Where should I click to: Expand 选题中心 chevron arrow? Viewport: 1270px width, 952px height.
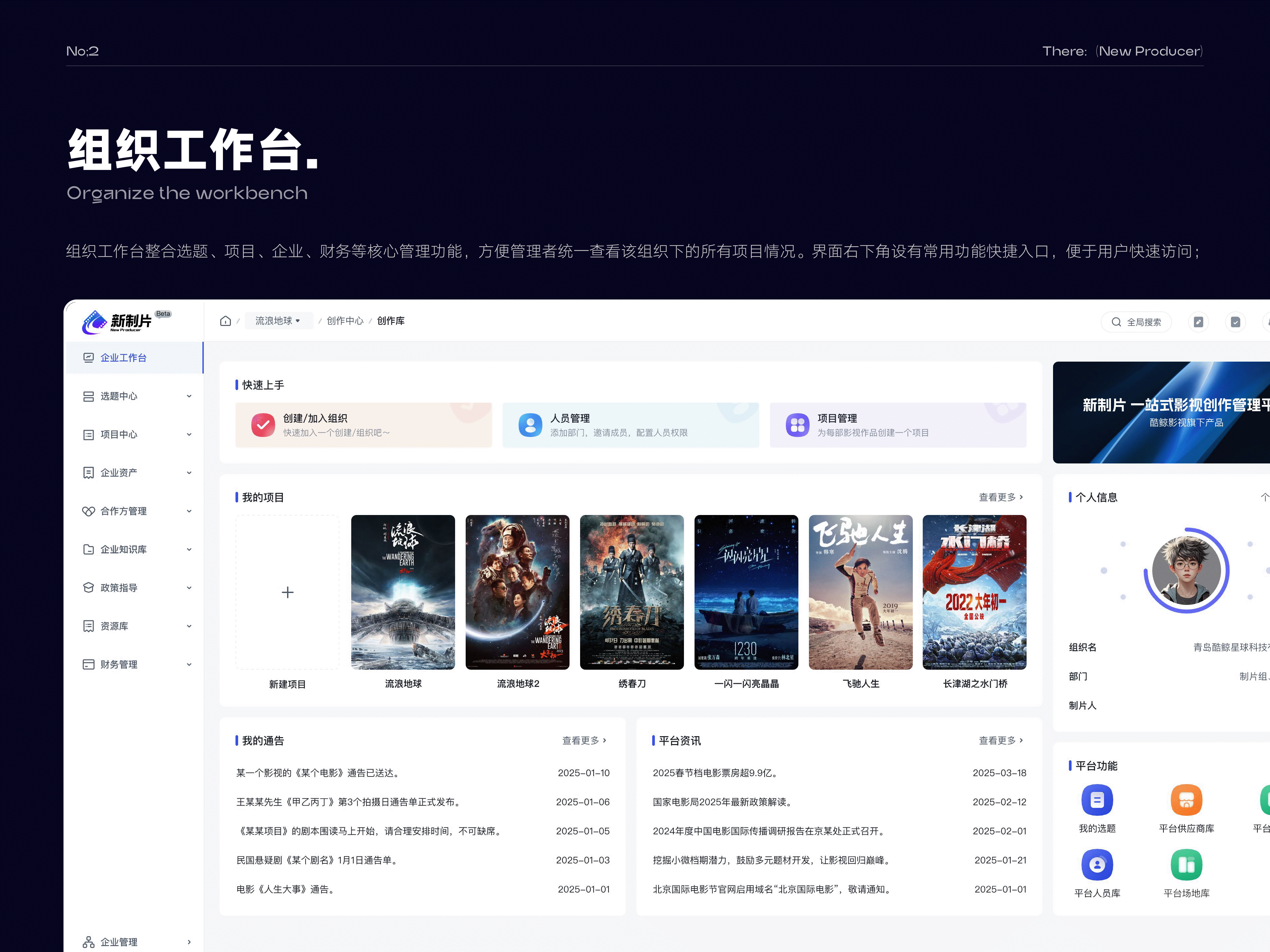[x=189, y=397]
